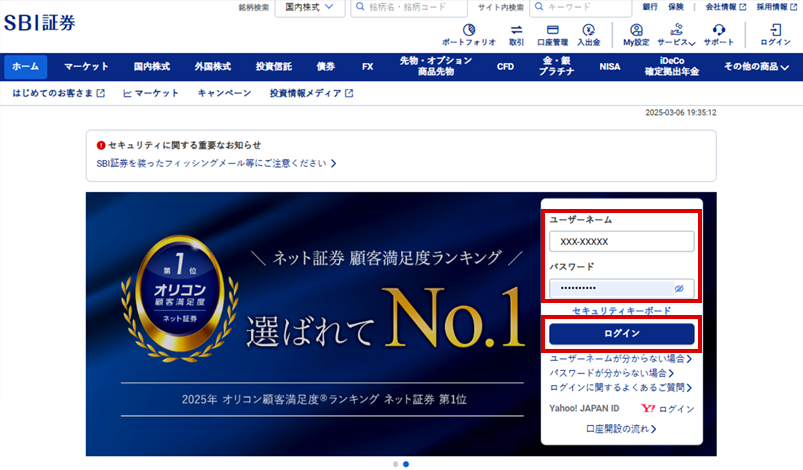Click the マーケット sub-navigation link
803x470 pixels.
pos(151,93)
